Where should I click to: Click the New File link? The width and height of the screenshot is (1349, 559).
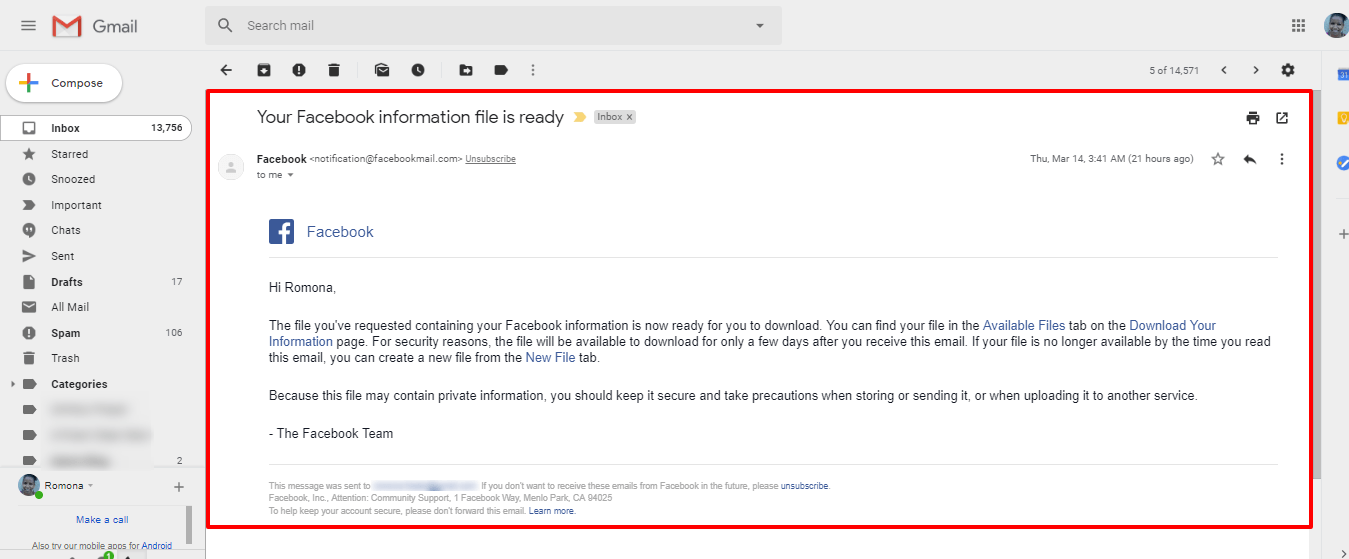coord(550,357)
